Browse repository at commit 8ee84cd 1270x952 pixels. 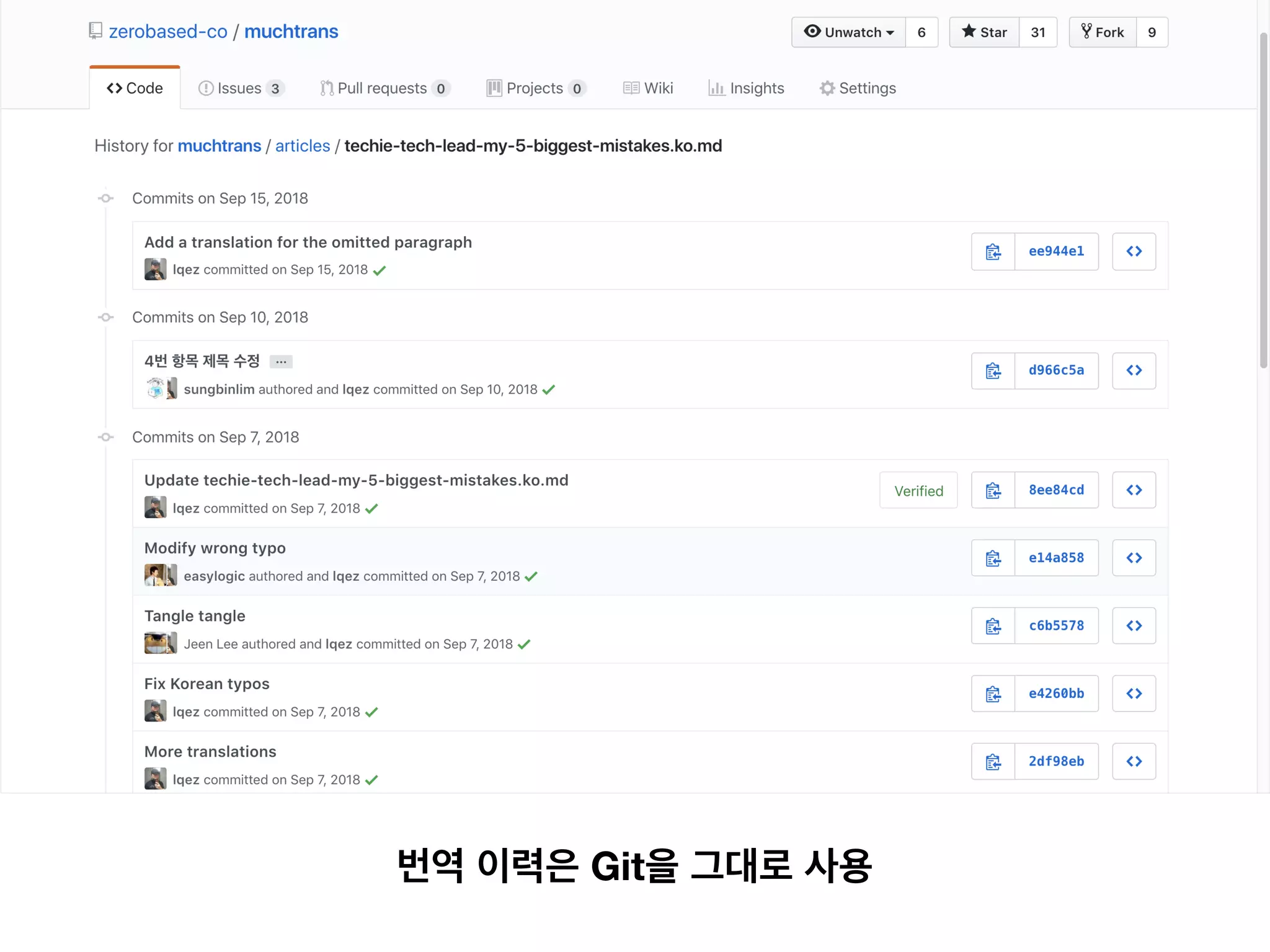[x=1134, y=490]
